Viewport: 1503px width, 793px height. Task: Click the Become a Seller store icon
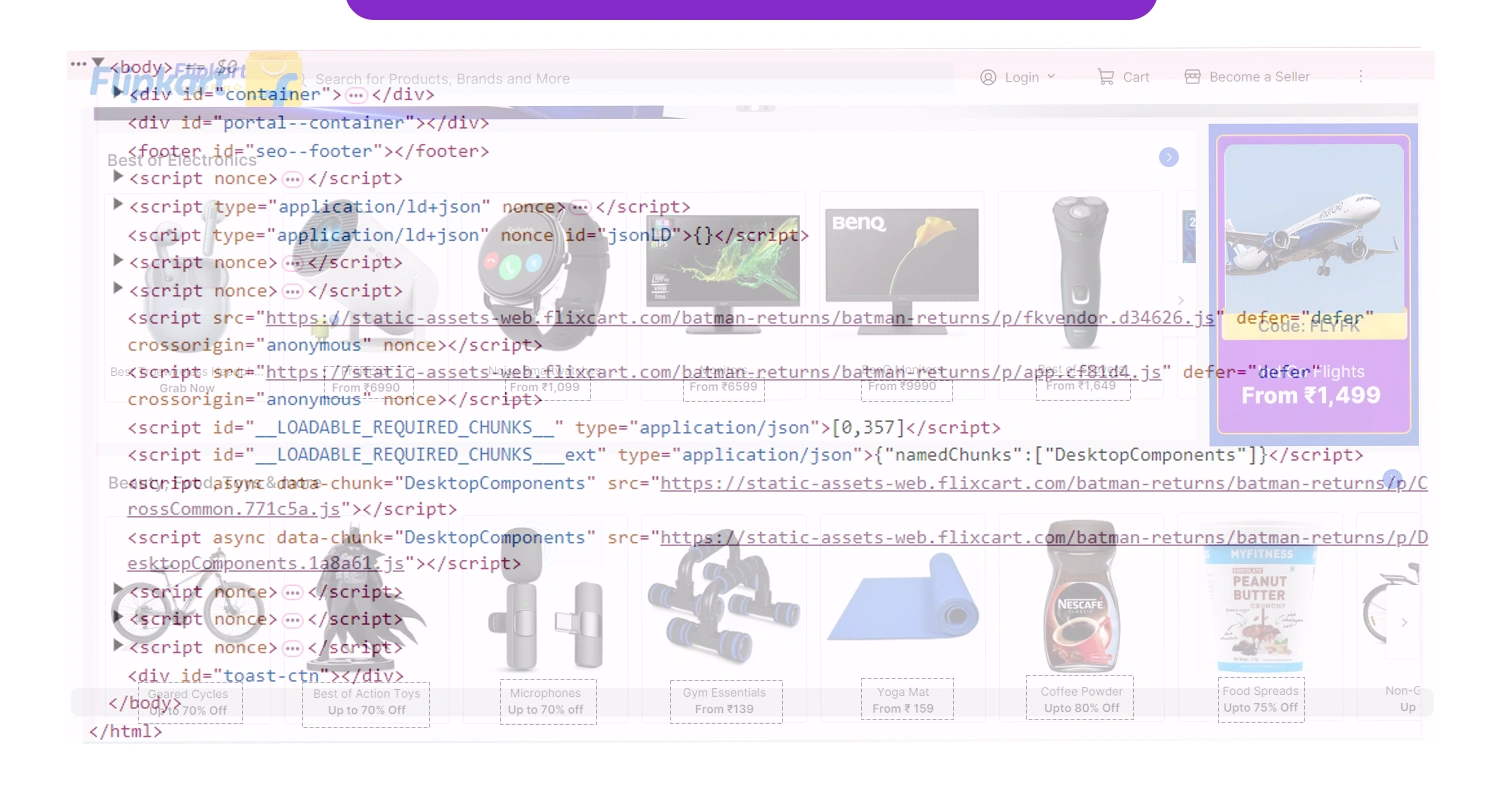click(1192, 76)
